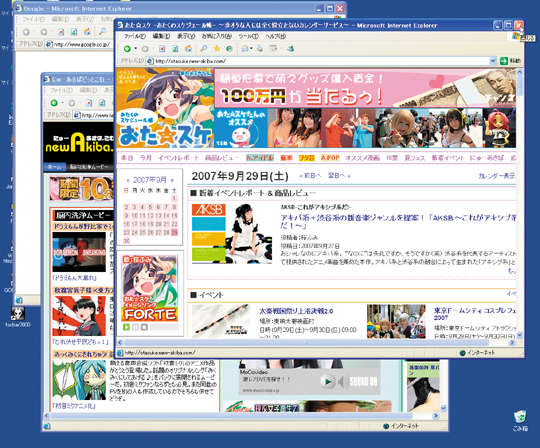Viewport: 540px width, 448px height.
Task: Open the 100万円 pink banner ad
Action: (x=365, y=88)
